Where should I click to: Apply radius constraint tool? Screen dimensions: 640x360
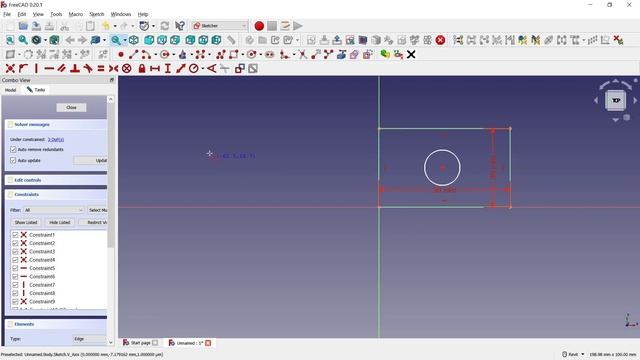193,69
